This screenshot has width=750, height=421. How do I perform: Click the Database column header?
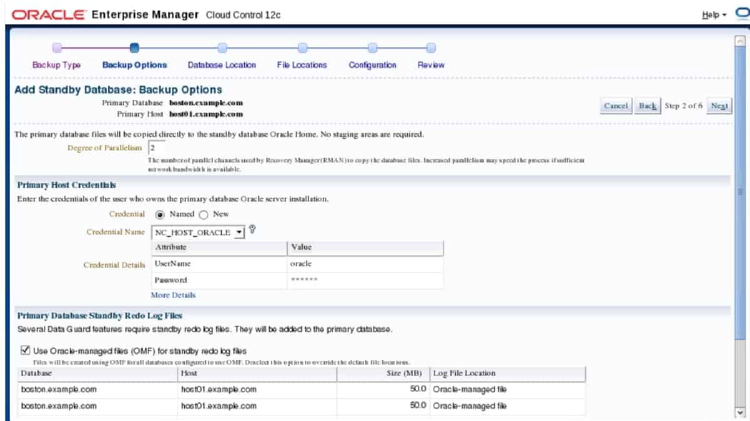tap(98, 374)
